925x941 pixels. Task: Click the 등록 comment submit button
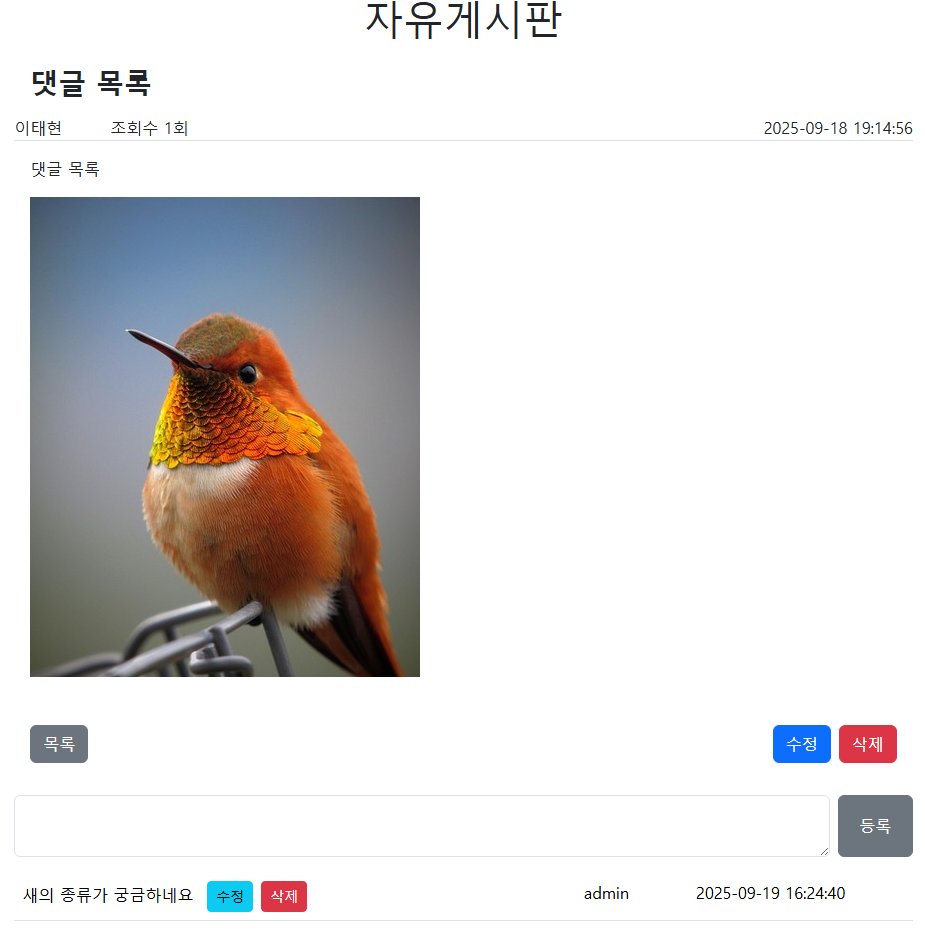(x=875, y=826)
